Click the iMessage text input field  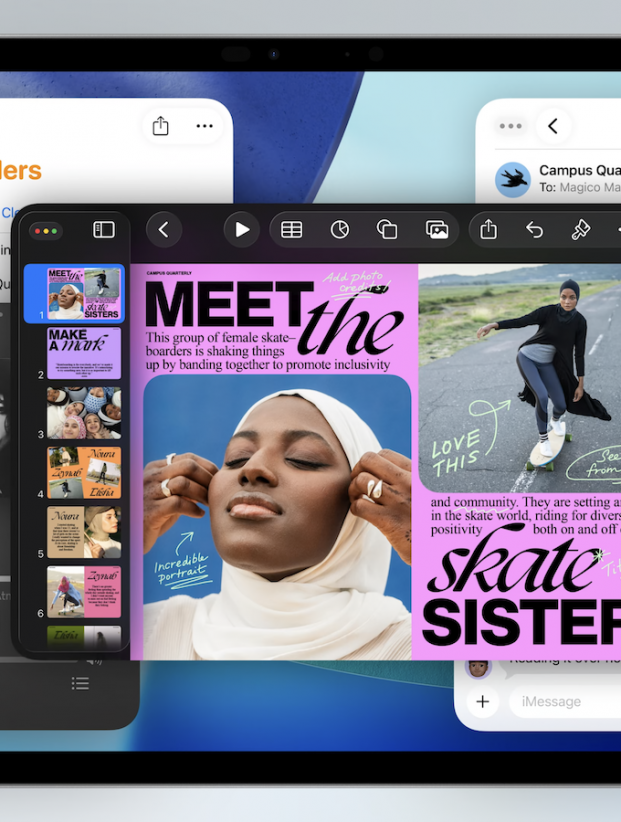point(565,702)
